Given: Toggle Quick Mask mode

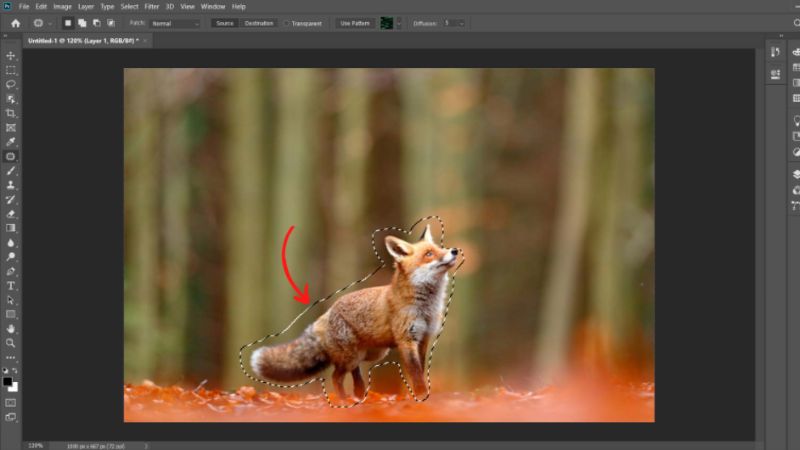Looking at the screenshot, I should tap(10, 403).
